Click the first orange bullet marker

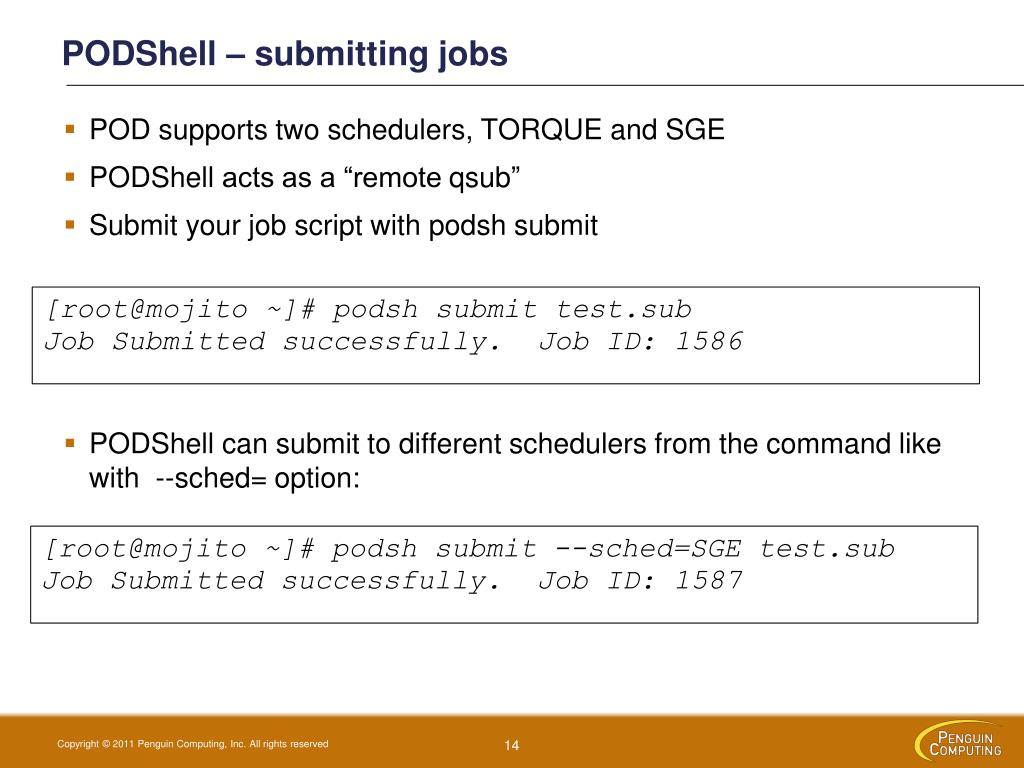[x=70, y=129]
